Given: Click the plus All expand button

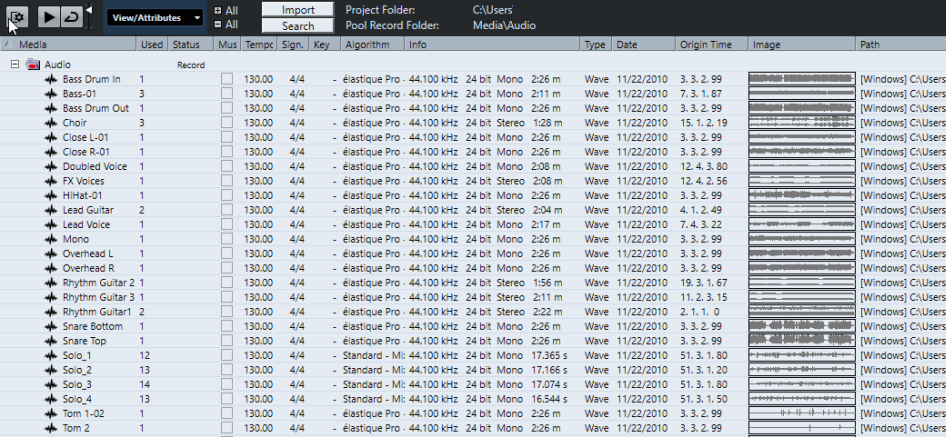Looking at the screenshot, I should coord(218,10).
